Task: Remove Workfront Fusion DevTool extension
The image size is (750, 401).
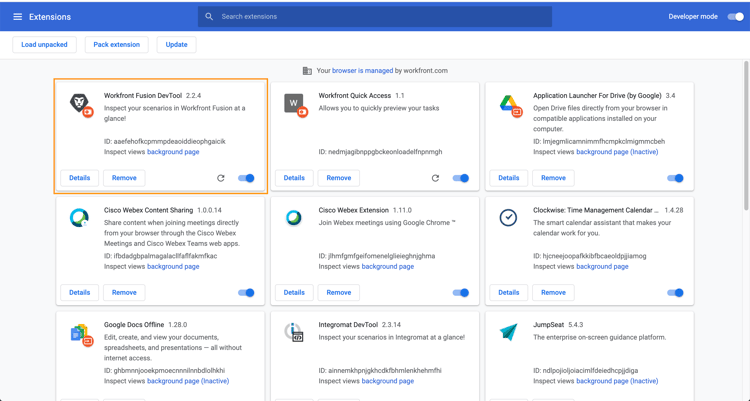Action: [x=124, y=178]
